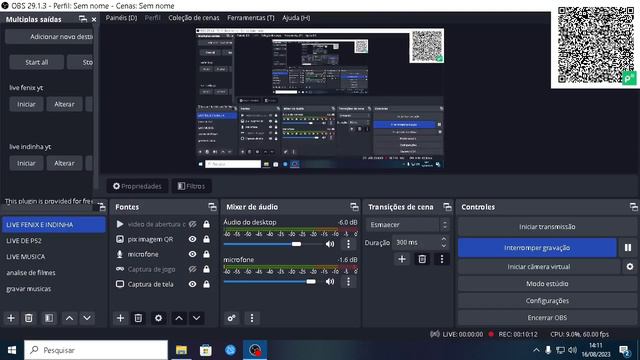Open Filtros tab for selected source
Screen dimensions: 640x360
(191, 186)
